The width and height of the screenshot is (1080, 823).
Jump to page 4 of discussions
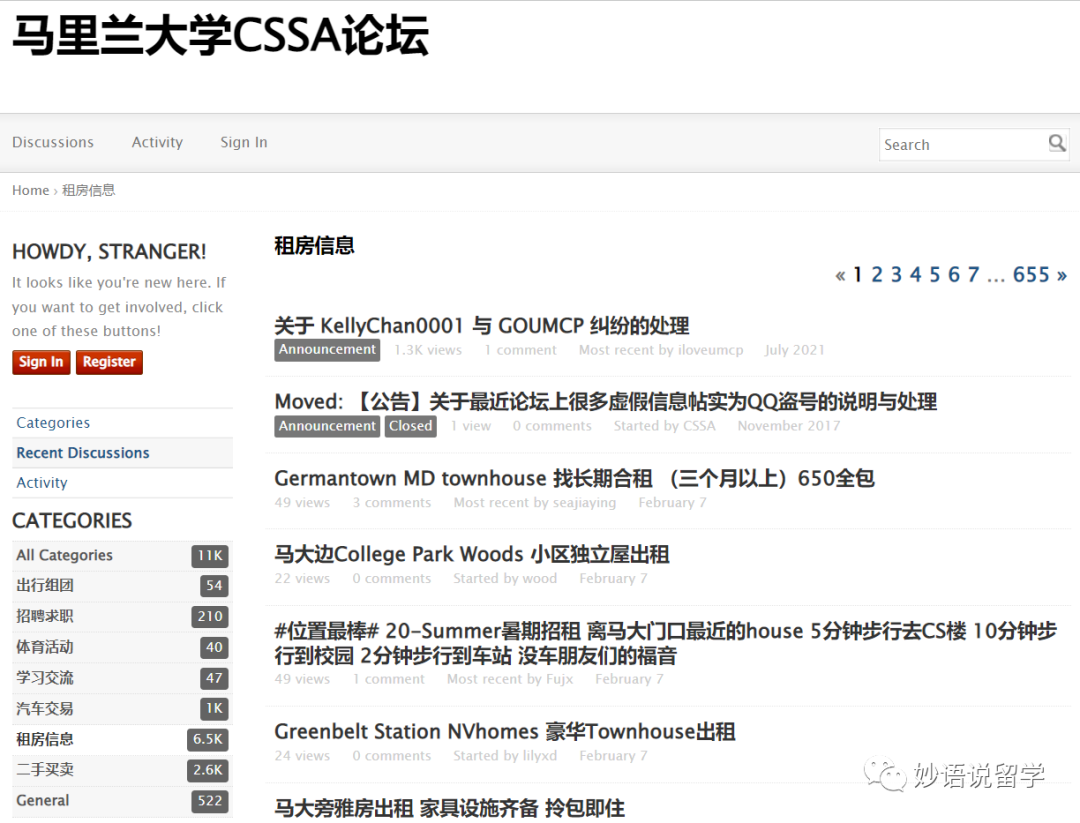pos(915,275)
